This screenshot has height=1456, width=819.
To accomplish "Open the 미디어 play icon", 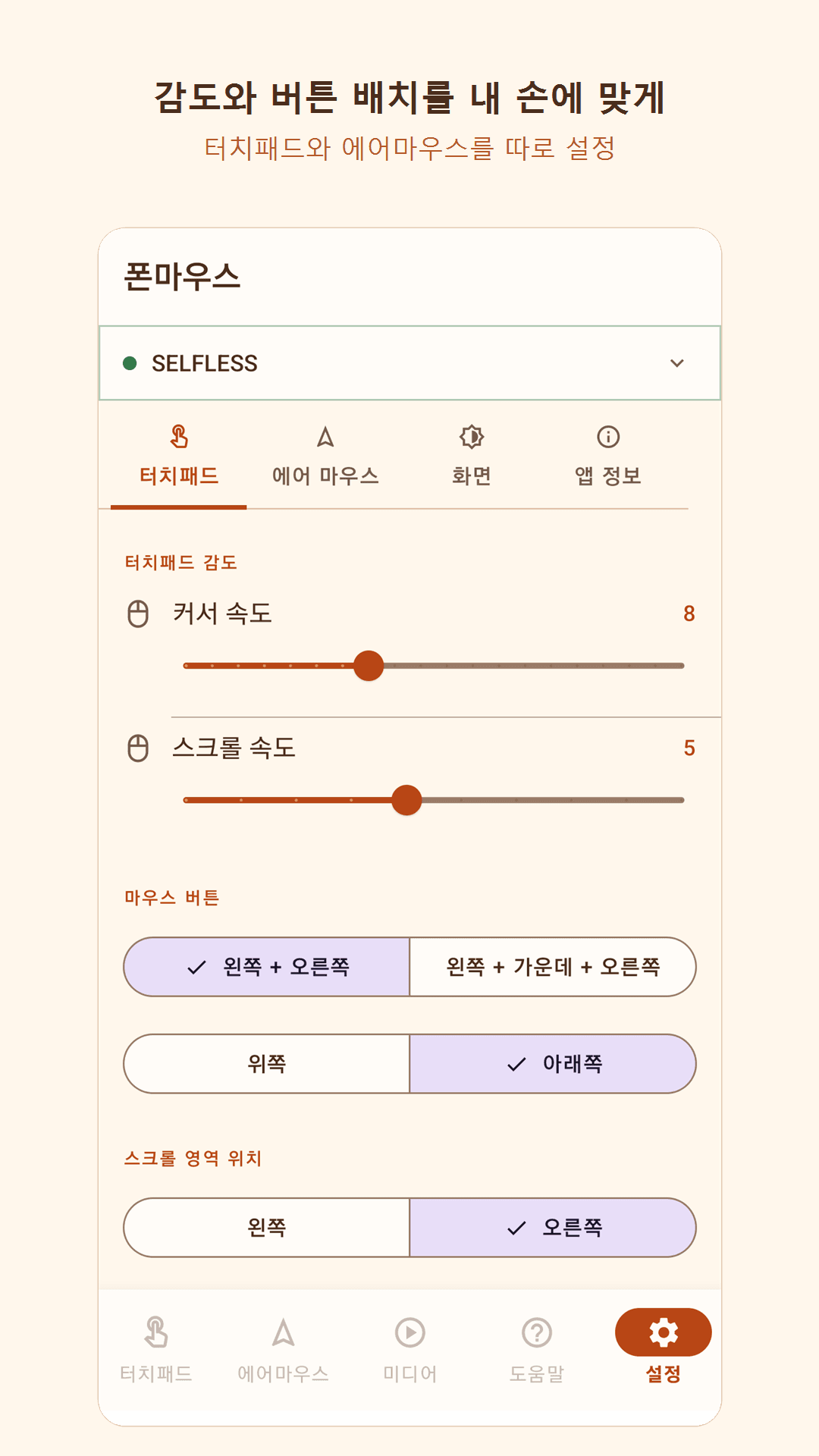I will 410,1332.
